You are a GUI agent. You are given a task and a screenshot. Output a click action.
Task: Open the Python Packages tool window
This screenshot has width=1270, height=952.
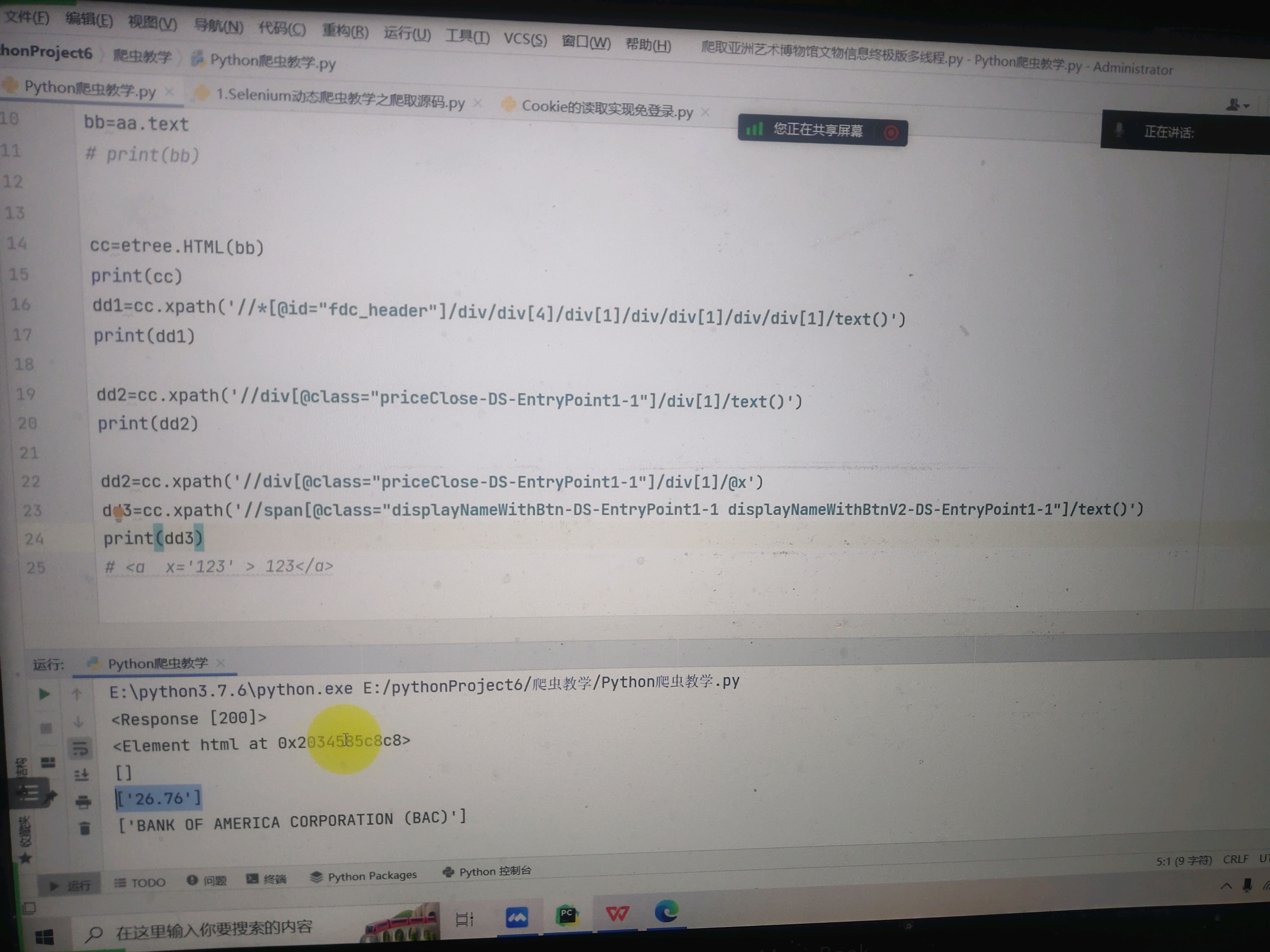pyautogui.click(x=364, y=876)
